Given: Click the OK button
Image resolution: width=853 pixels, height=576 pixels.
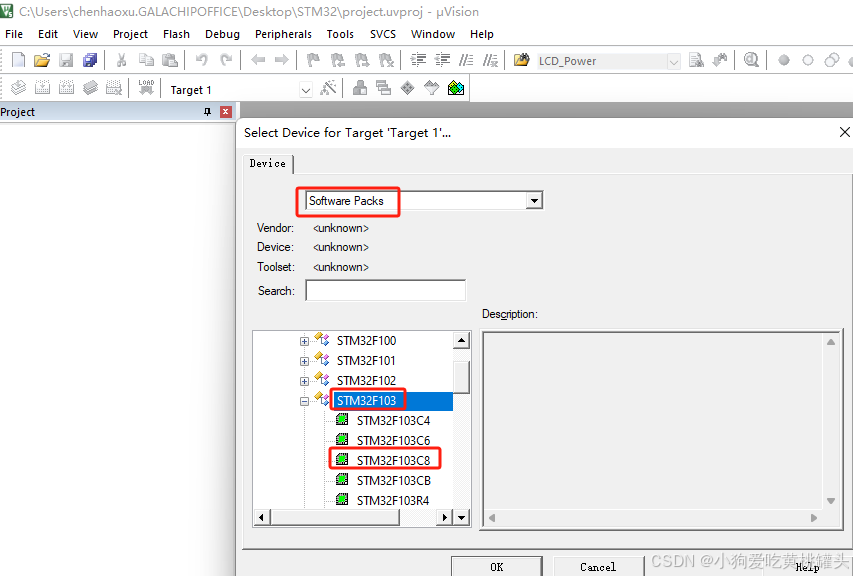Looking at the screenshot, I should coord(497,566).
